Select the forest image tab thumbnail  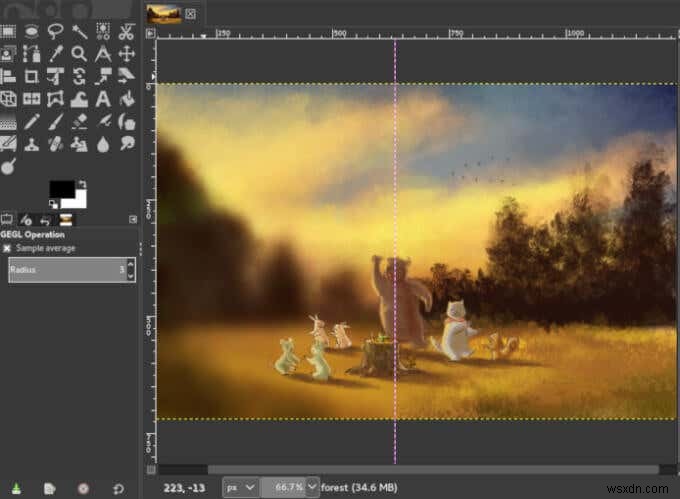[x=163, y=14]
